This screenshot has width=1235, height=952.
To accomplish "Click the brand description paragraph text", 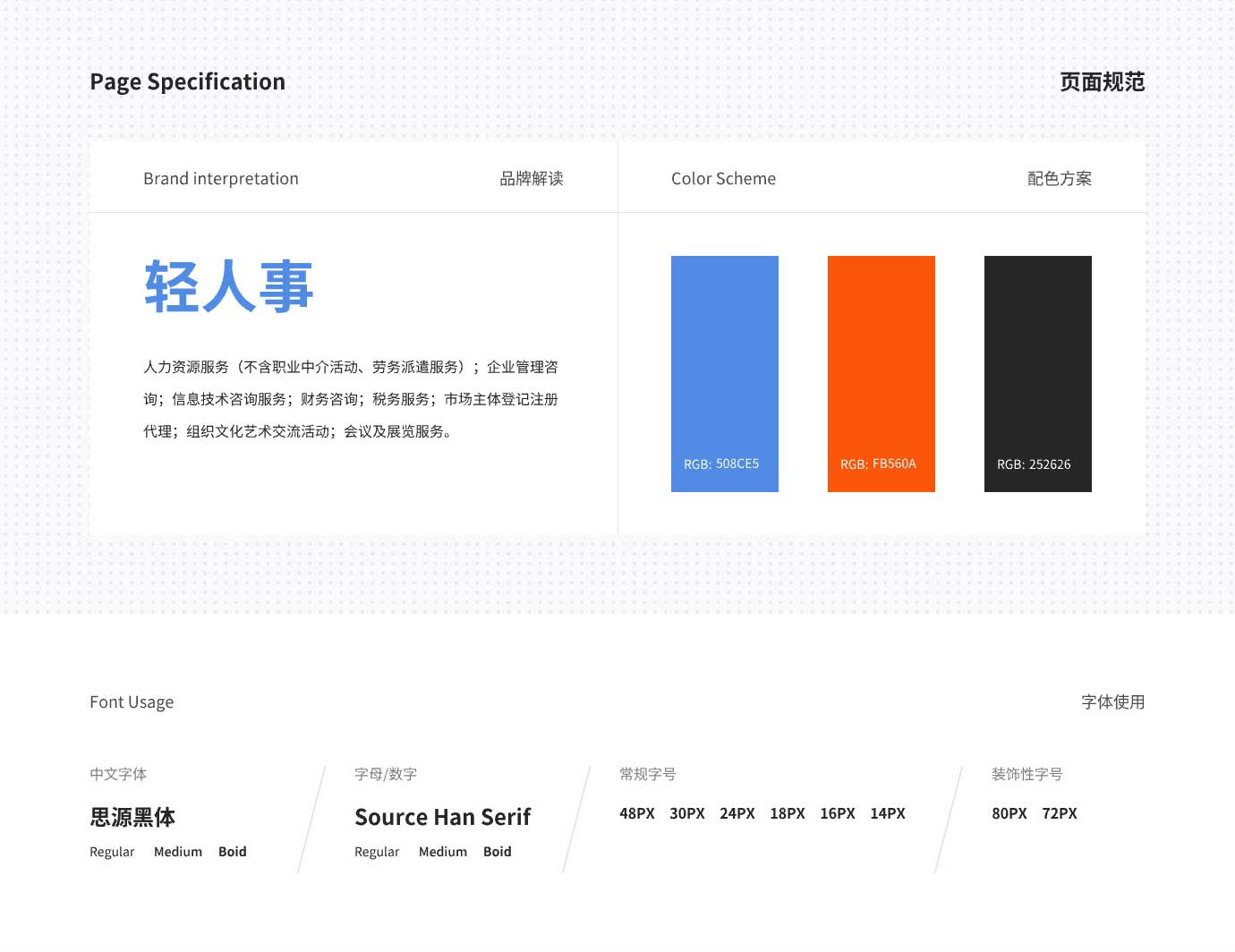I will pyautogui.click(x=351, y=399).
